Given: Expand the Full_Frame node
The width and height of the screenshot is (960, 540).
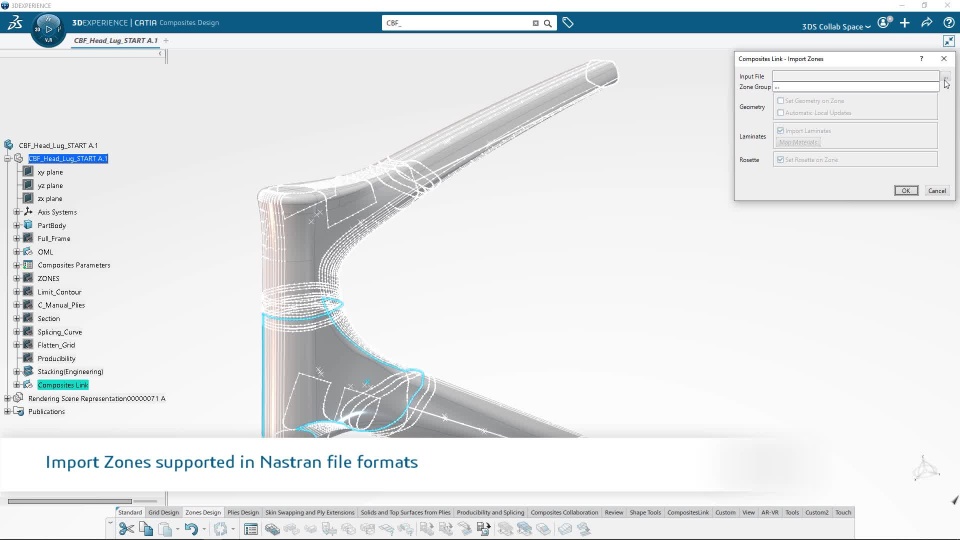Looking at the screenshot, I should tap(17, 238).
